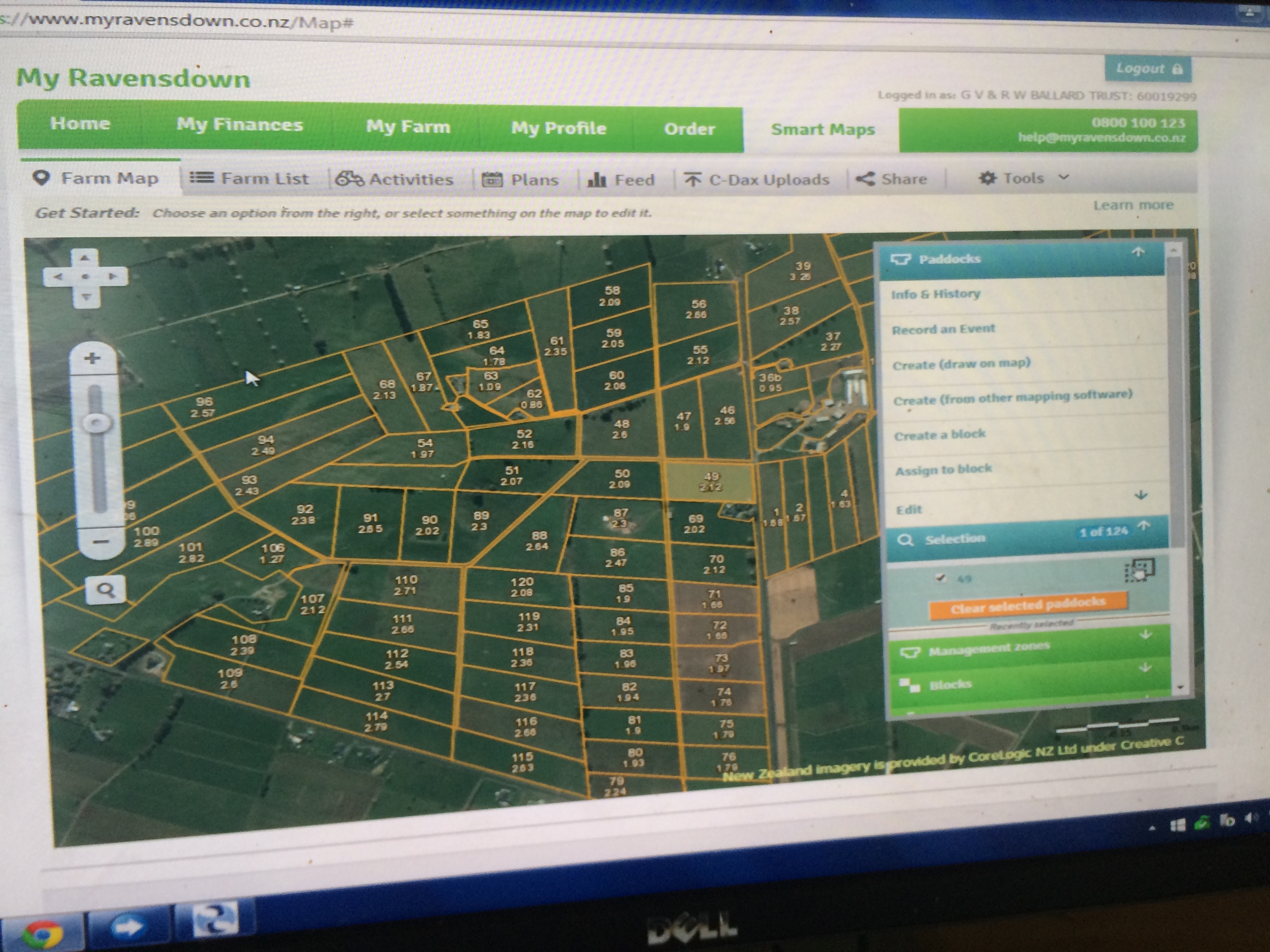Pan the map down with the arrow
This screenshot has width=1270, height=952.
tap(85, 297)
